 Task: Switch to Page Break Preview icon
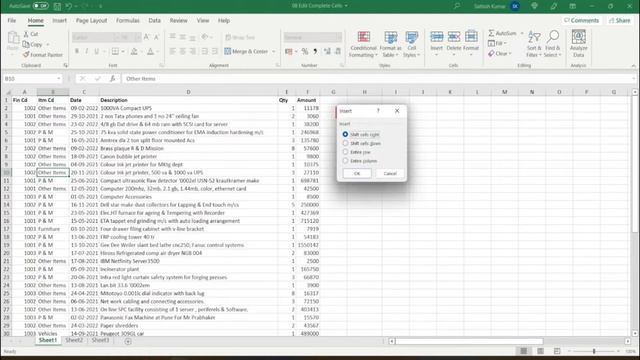coord(557,351)
